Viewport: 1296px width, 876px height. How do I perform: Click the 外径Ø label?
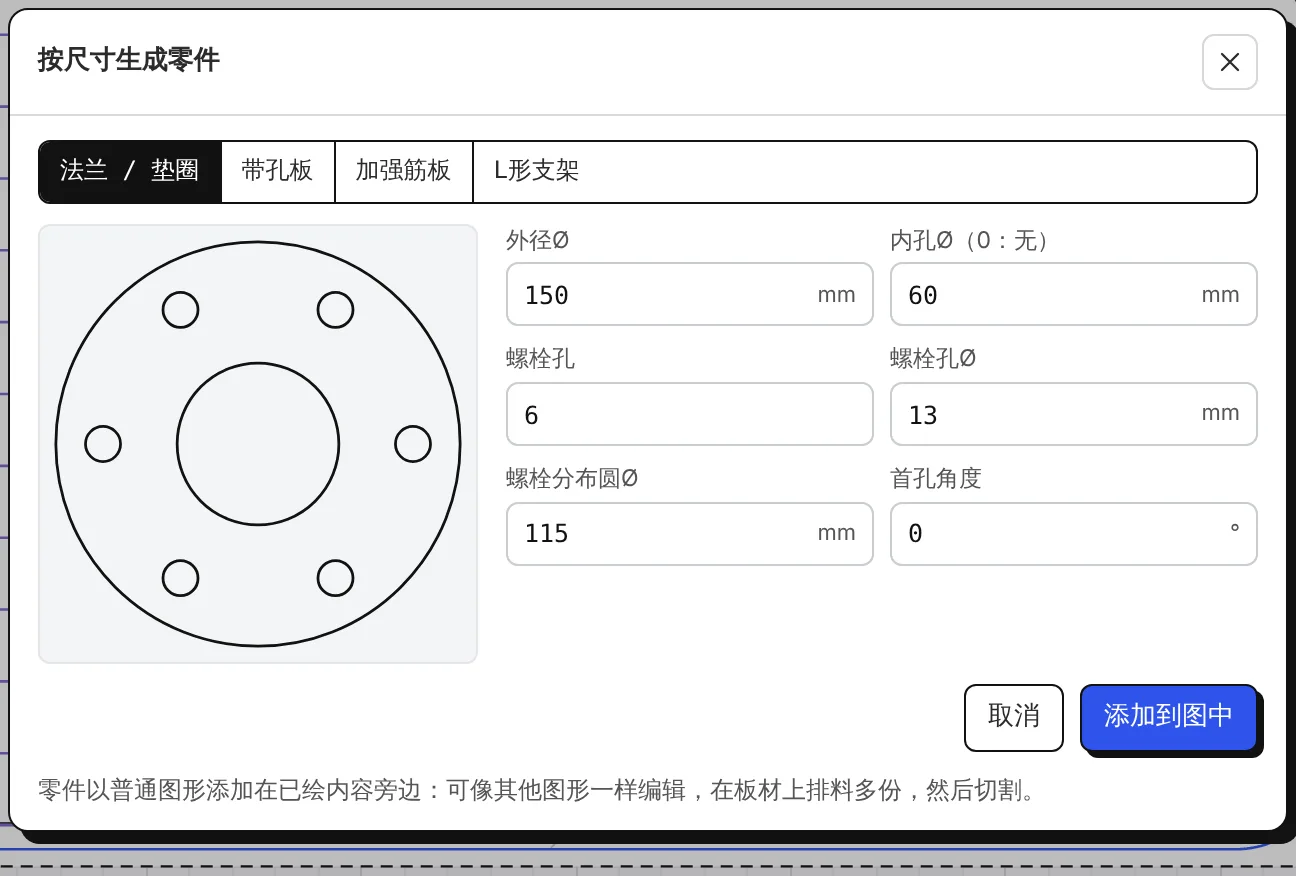(538, 240)
